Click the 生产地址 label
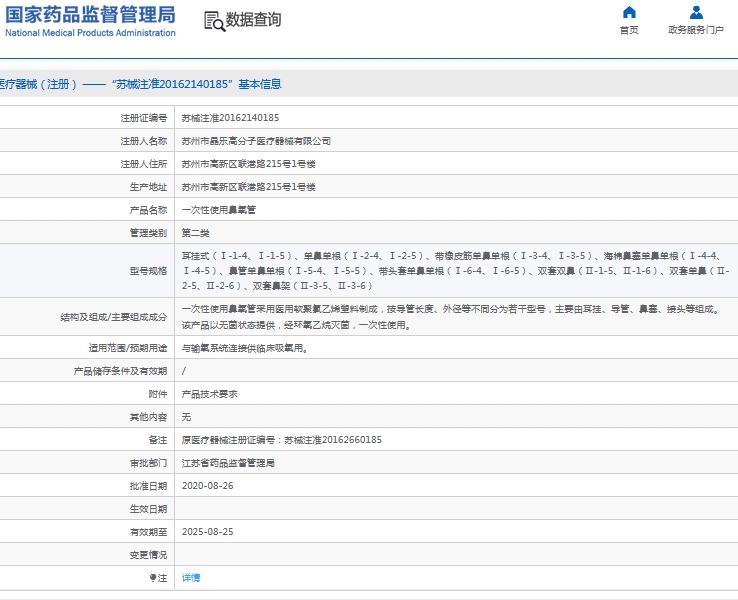This screenshot has width=738, height=600. 148,187
